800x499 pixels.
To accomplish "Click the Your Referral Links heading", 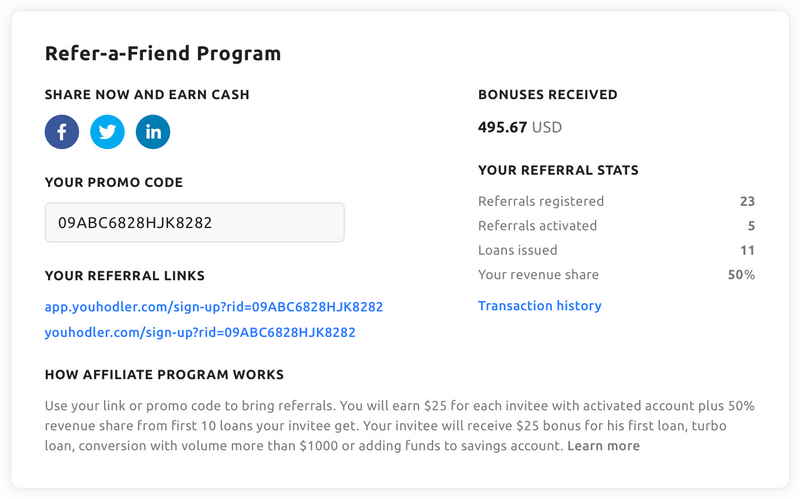I will coord(125,276).
